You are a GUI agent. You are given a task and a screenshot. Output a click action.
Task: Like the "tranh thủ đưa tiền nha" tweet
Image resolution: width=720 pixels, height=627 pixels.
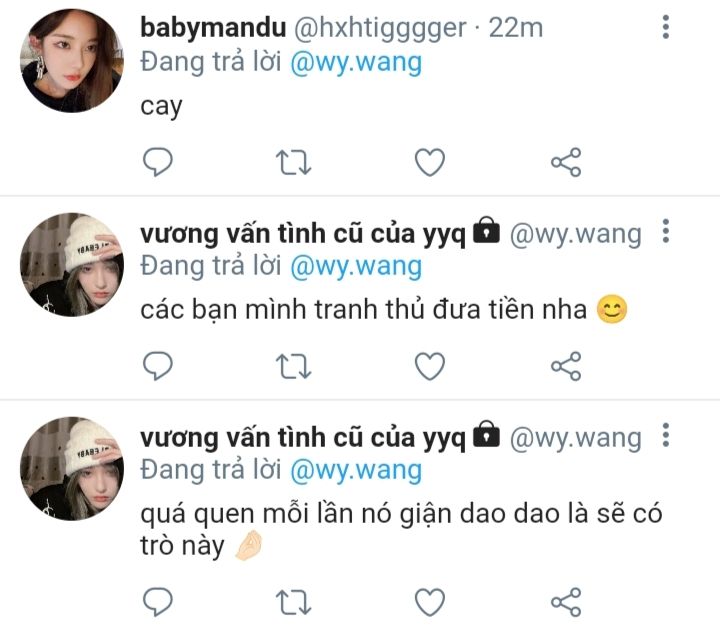click(x=430, y=366)
